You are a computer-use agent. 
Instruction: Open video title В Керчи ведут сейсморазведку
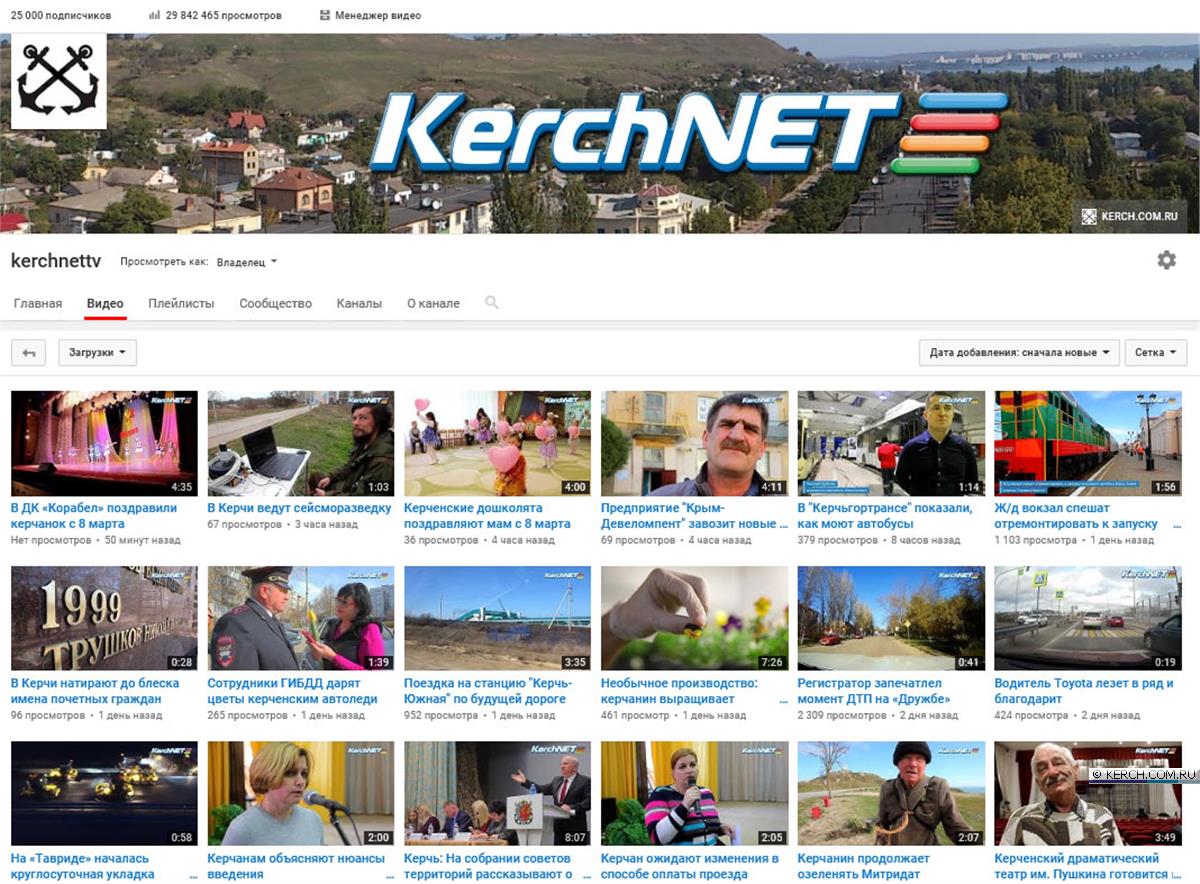point(299,508)
